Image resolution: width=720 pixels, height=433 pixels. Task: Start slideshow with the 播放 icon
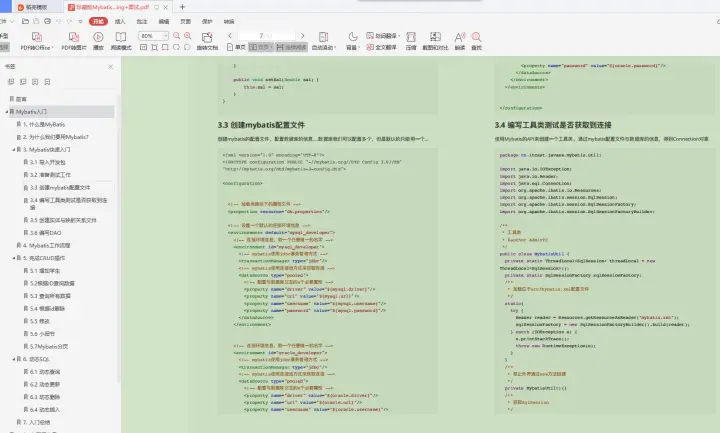[x=98, y=37]
